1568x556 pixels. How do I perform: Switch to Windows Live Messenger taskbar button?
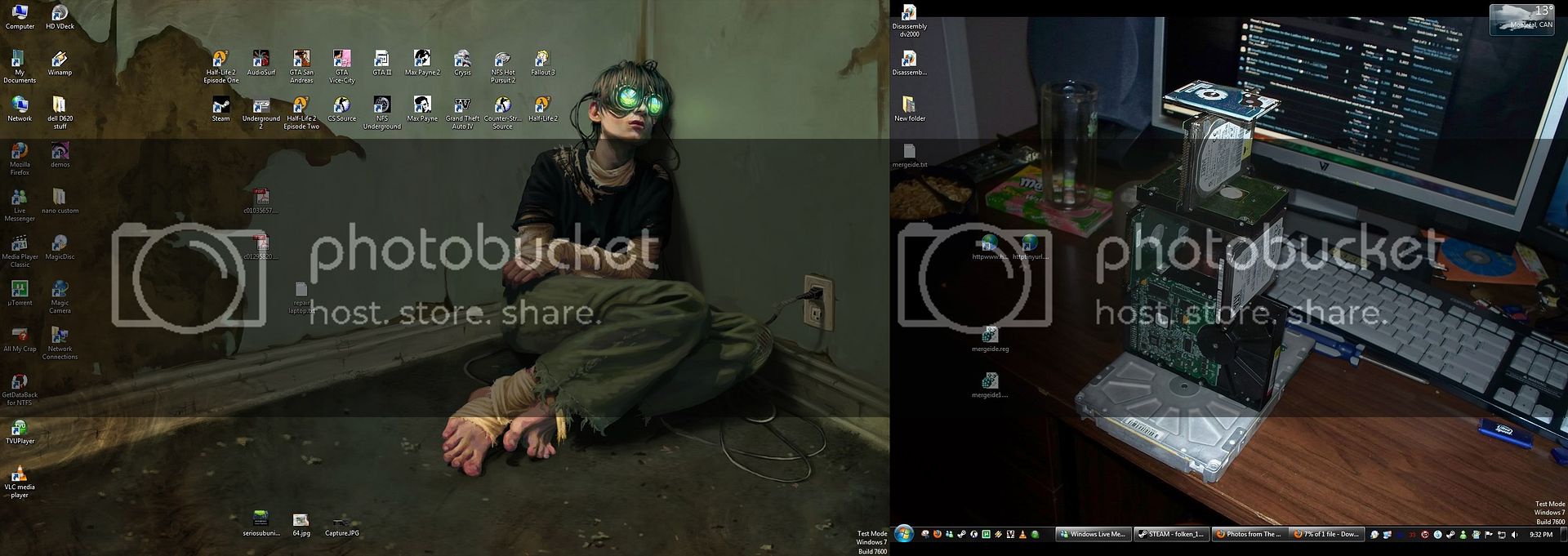pyautogui.click(x=1093, y=534)
